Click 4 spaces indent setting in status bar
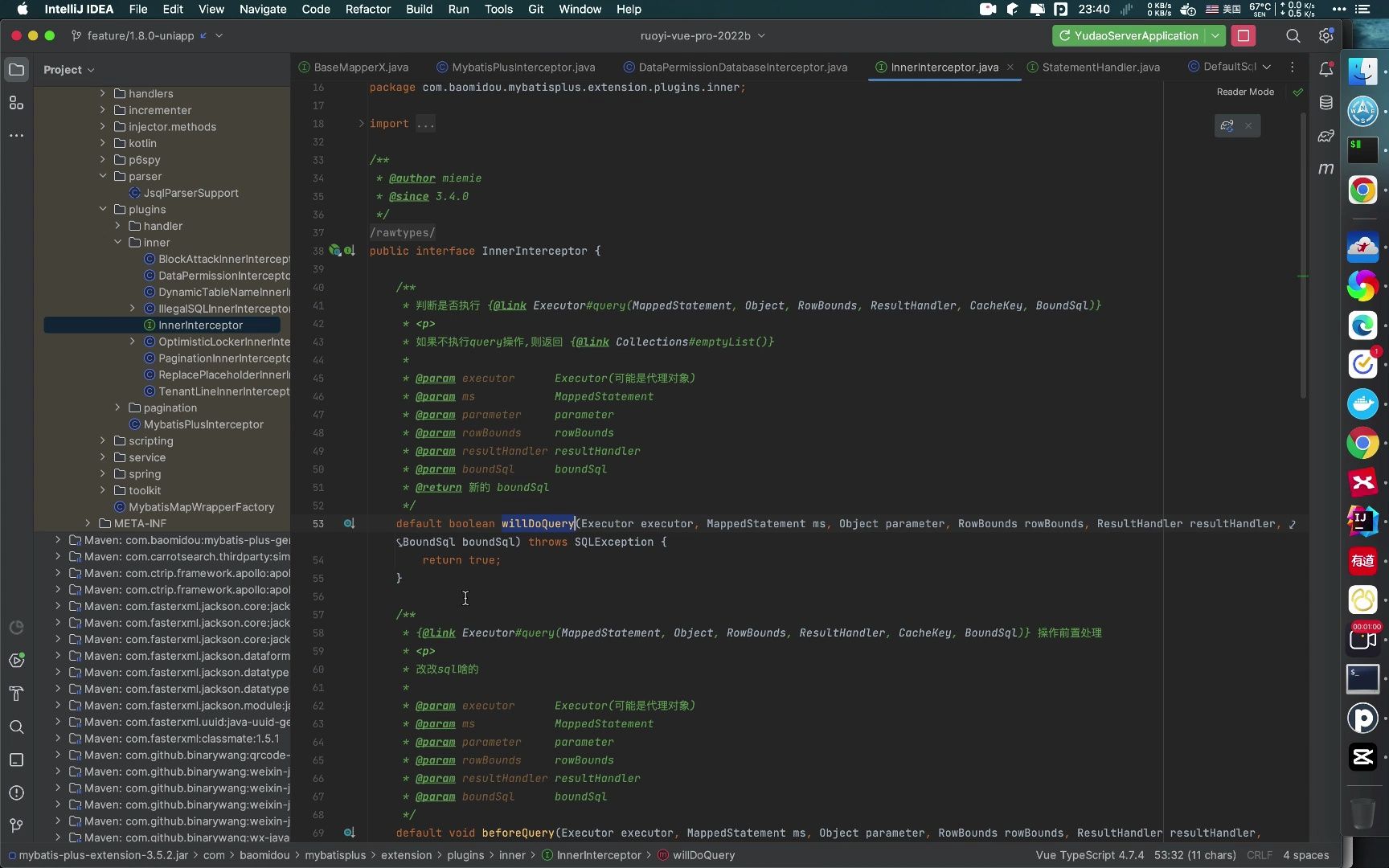 coord(1306,855)
